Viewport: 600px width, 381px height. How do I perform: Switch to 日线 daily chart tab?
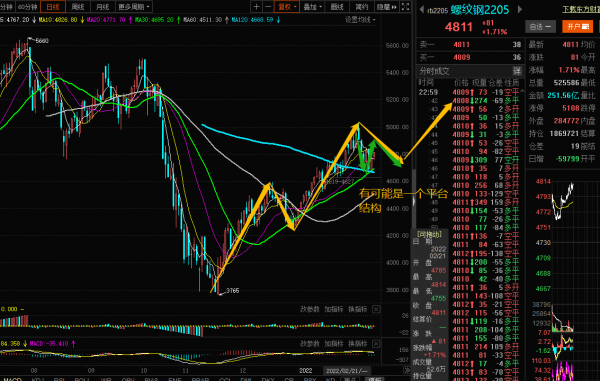[53, 7]
